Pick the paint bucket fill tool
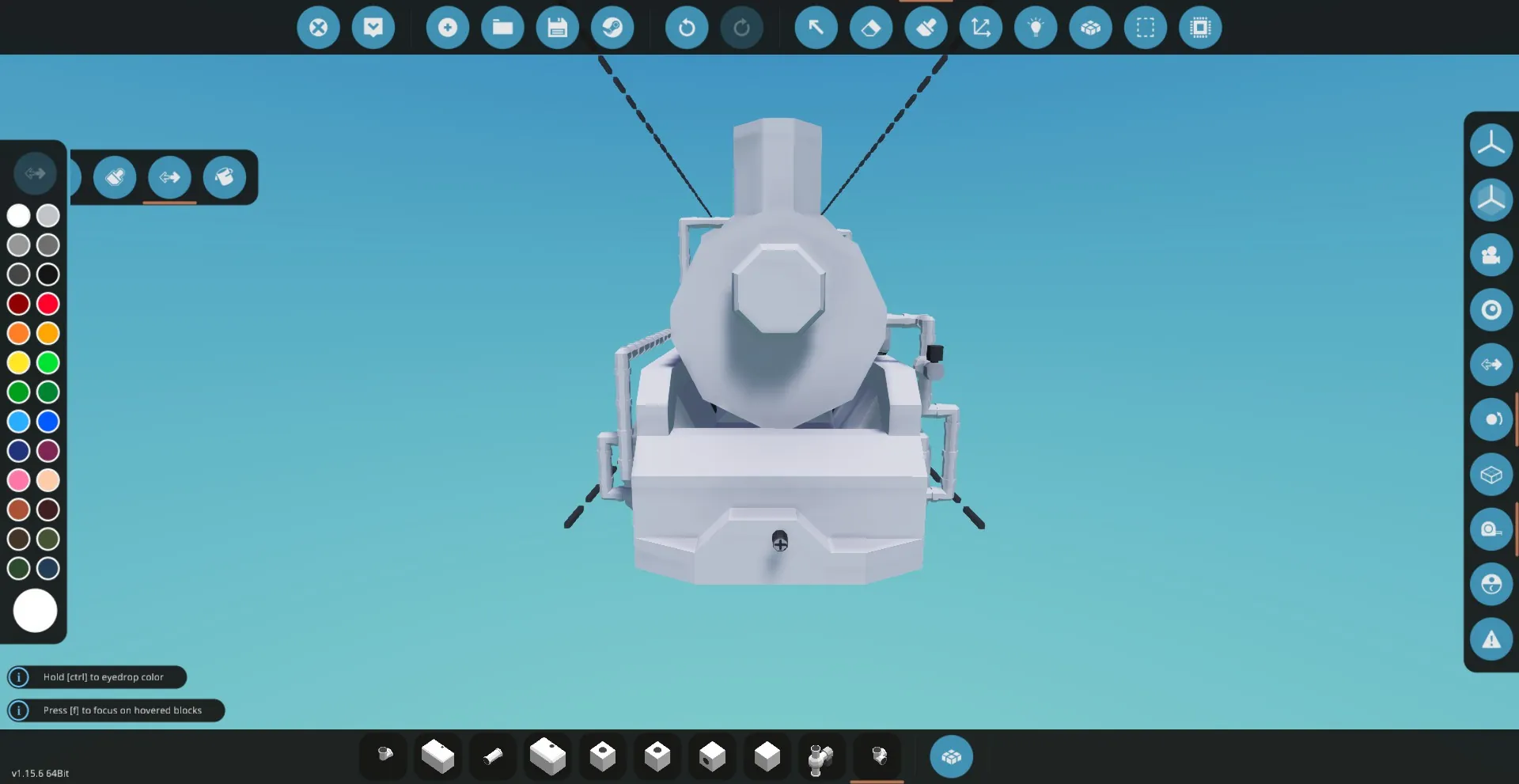The width and height of the screenshot is (1519, 784). click(x=225, y=177)
